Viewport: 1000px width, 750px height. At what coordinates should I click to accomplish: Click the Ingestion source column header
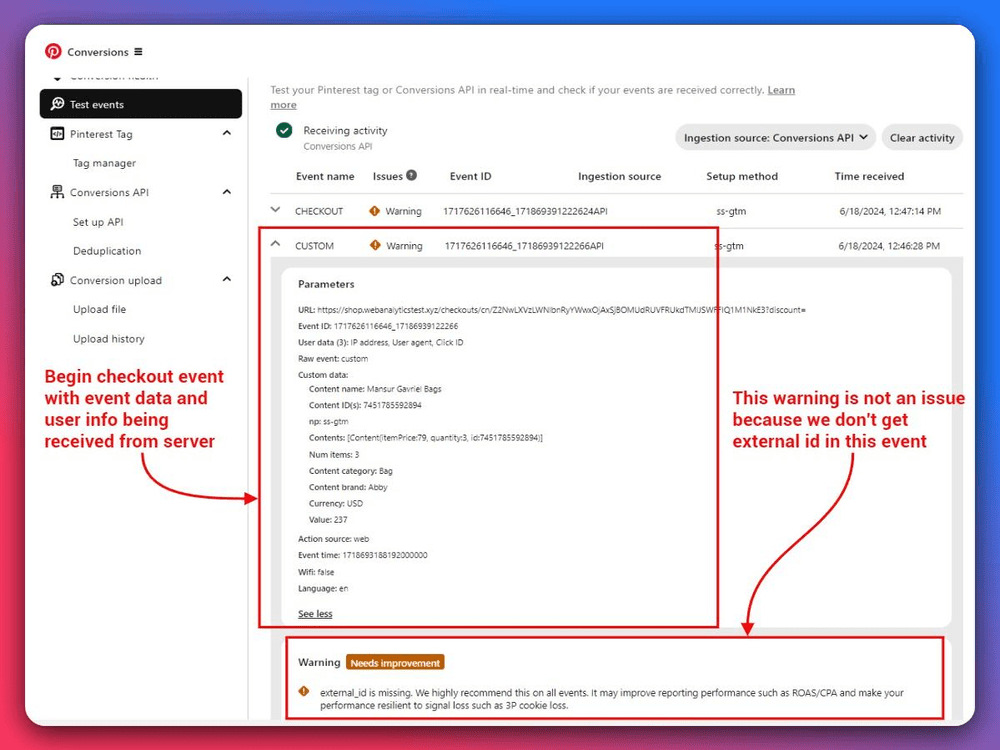619,177
